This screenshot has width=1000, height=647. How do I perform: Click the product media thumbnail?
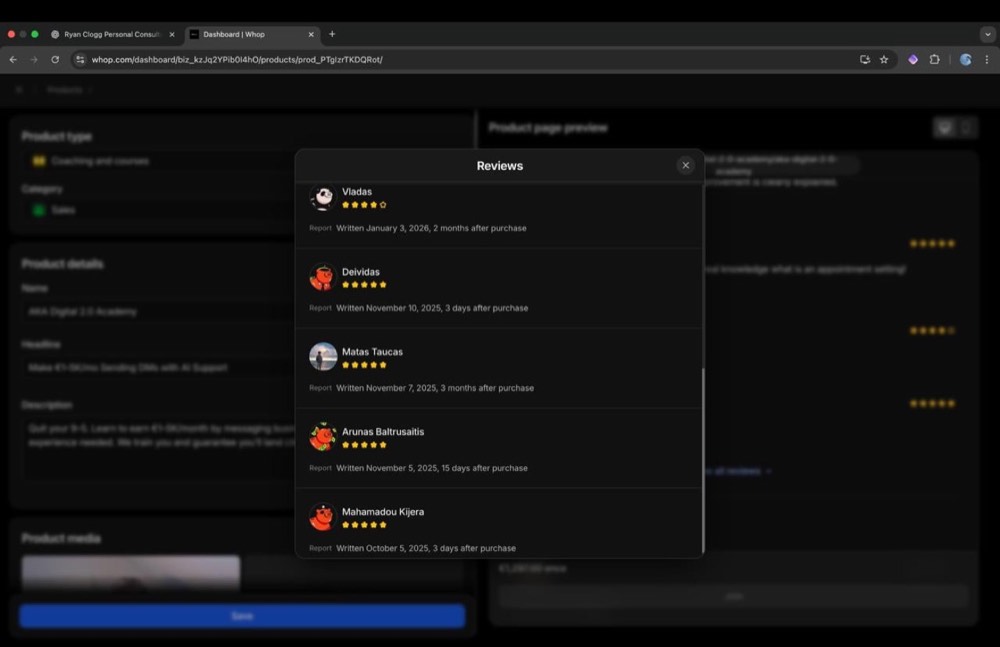(x=131, y=572)
